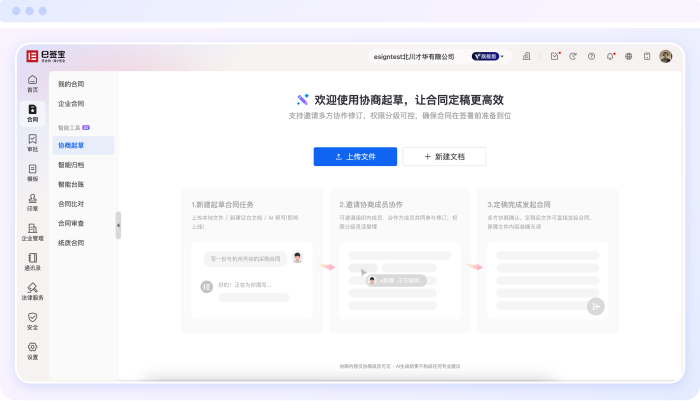Click the notification bell icon
Viewport: 700px width, 401px height.
click(610, 57)
